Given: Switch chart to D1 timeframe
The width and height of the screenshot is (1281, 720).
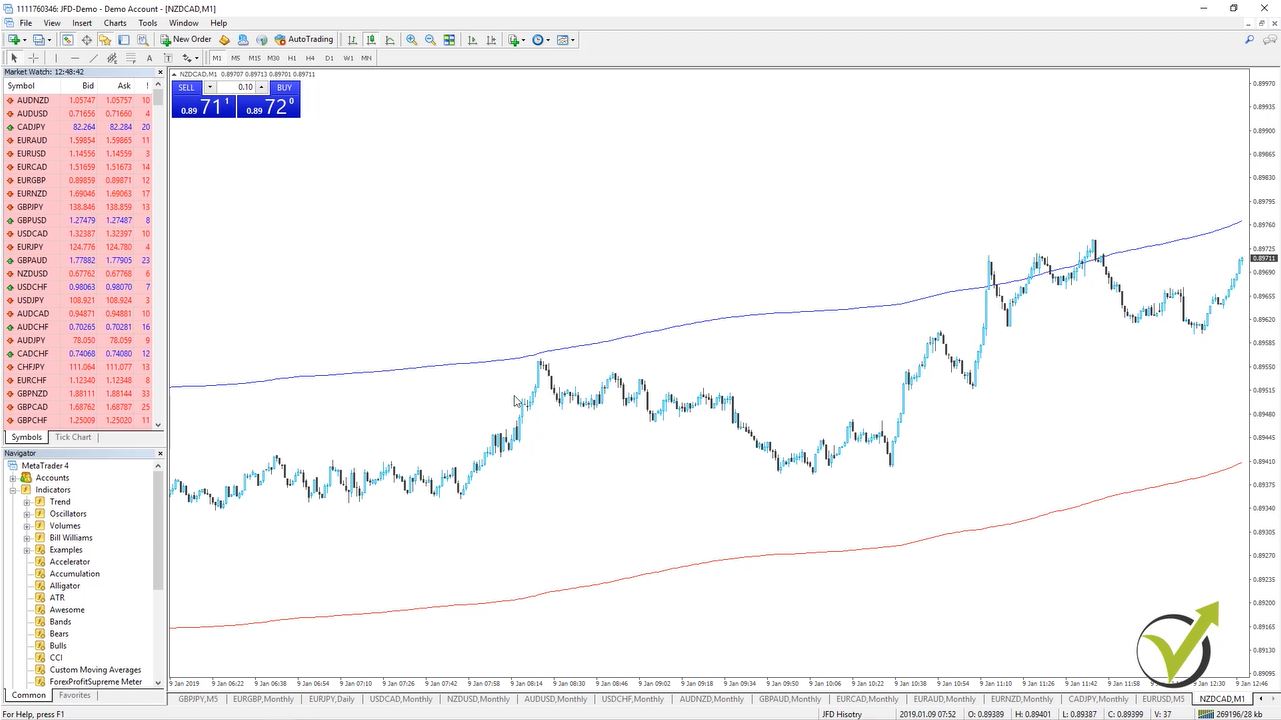Looking at the screenshot, I should pyautogui.click(x=329, y=58).
